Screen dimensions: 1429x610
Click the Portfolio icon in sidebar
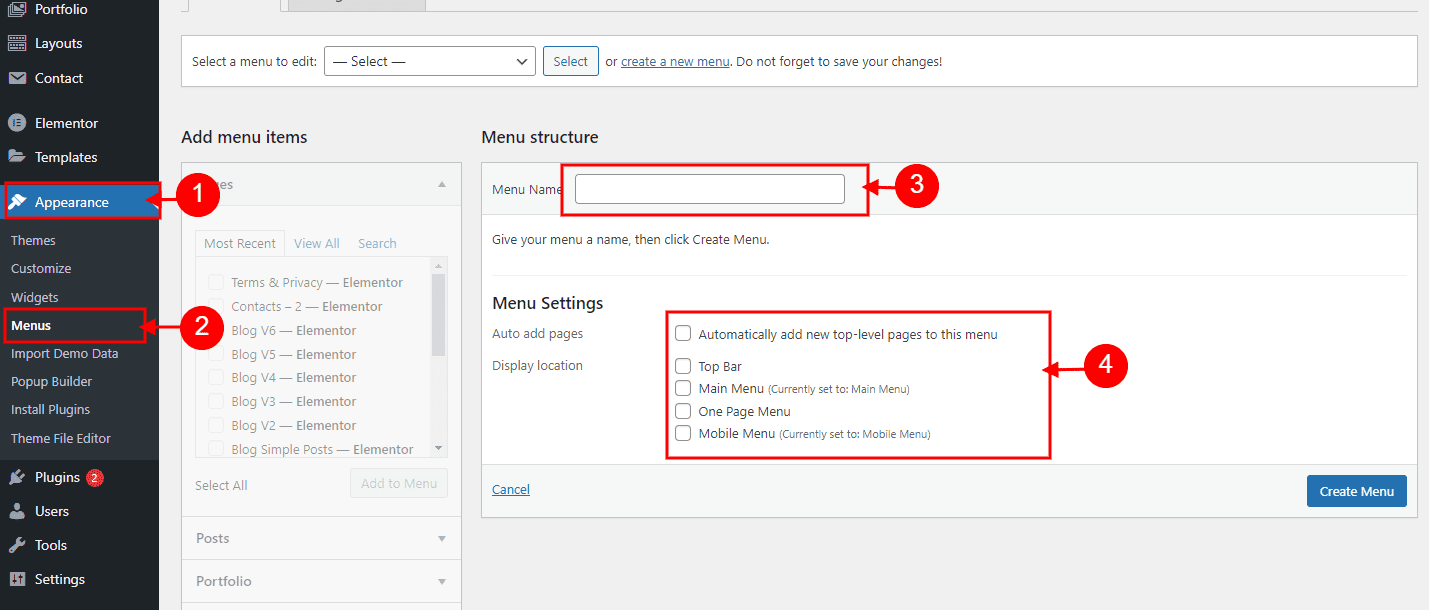point(17,10)
